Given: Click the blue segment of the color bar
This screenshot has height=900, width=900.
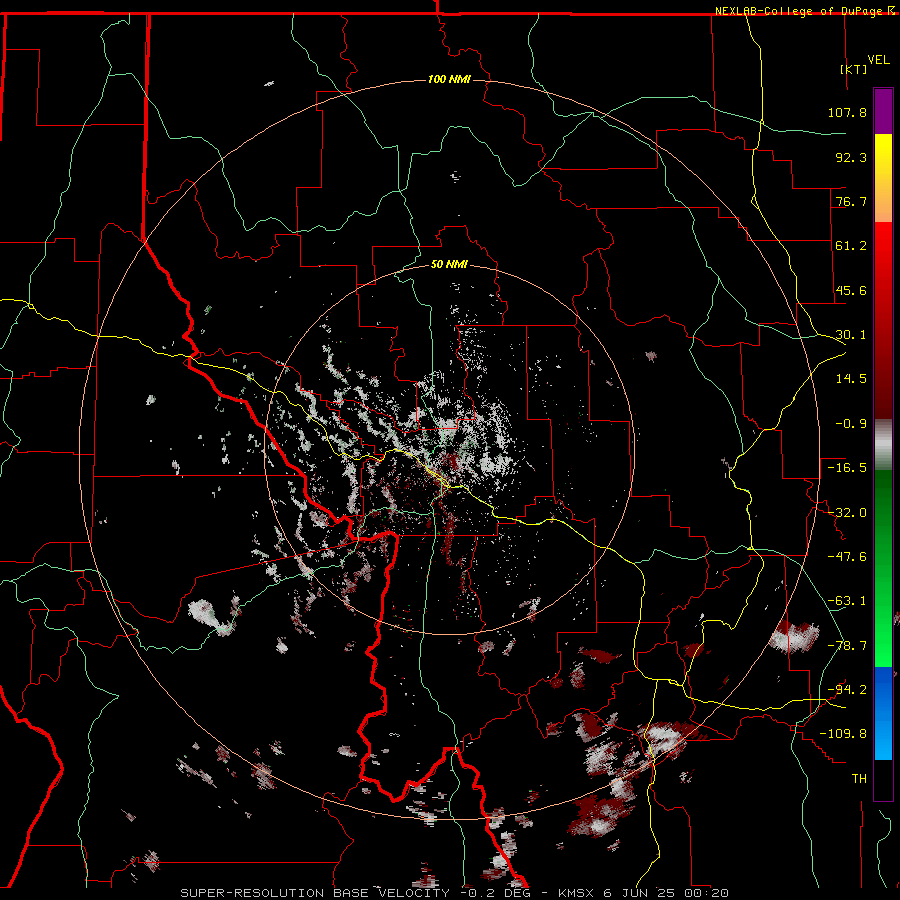Looking at the screenshot, I should click(x=883, y=713).
